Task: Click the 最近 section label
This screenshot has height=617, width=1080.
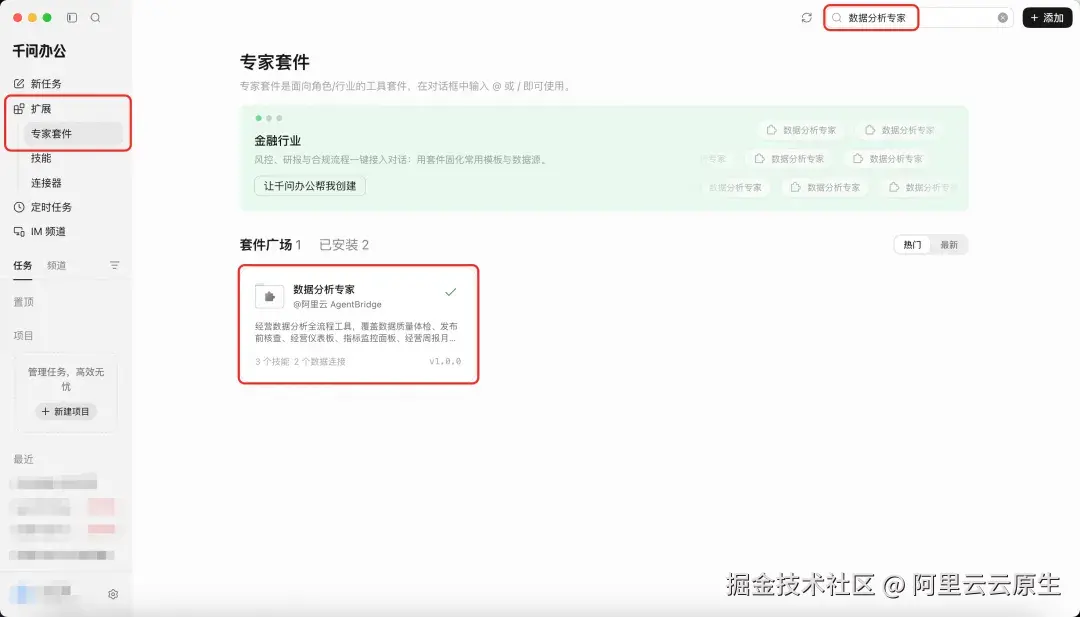Action: 23,459
